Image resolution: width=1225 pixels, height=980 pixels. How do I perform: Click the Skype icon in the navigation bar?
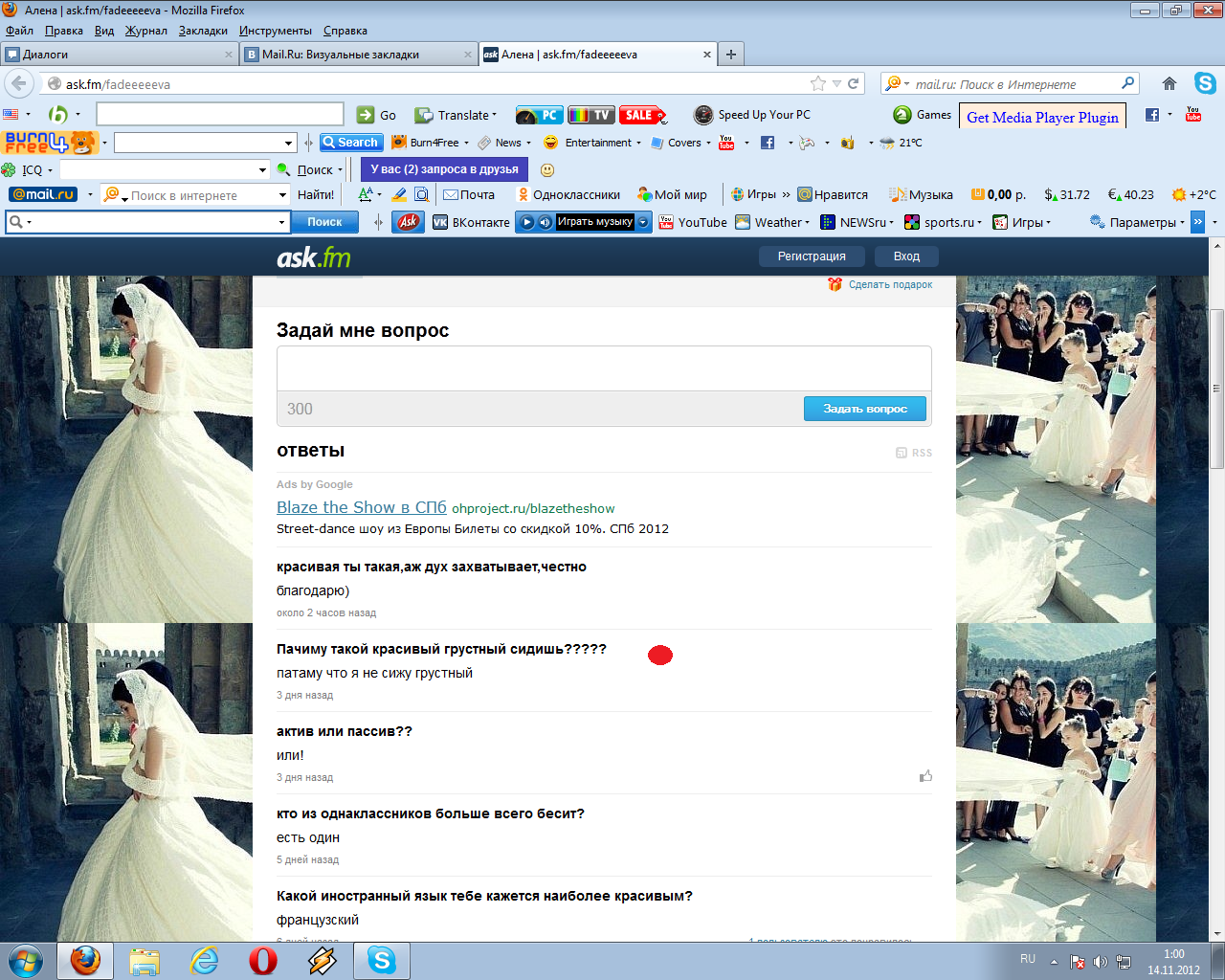[1205, 83]
